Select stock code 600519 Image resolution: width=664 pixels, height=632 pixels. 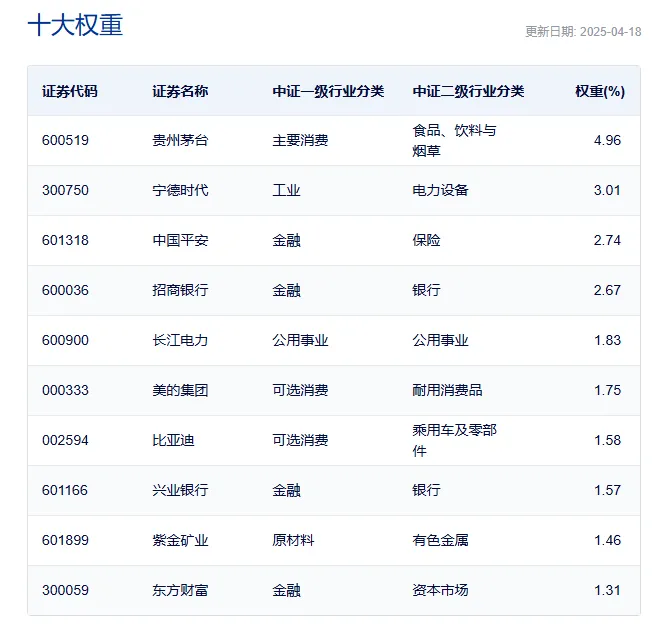pyautogui.click(x=65, y=140)
